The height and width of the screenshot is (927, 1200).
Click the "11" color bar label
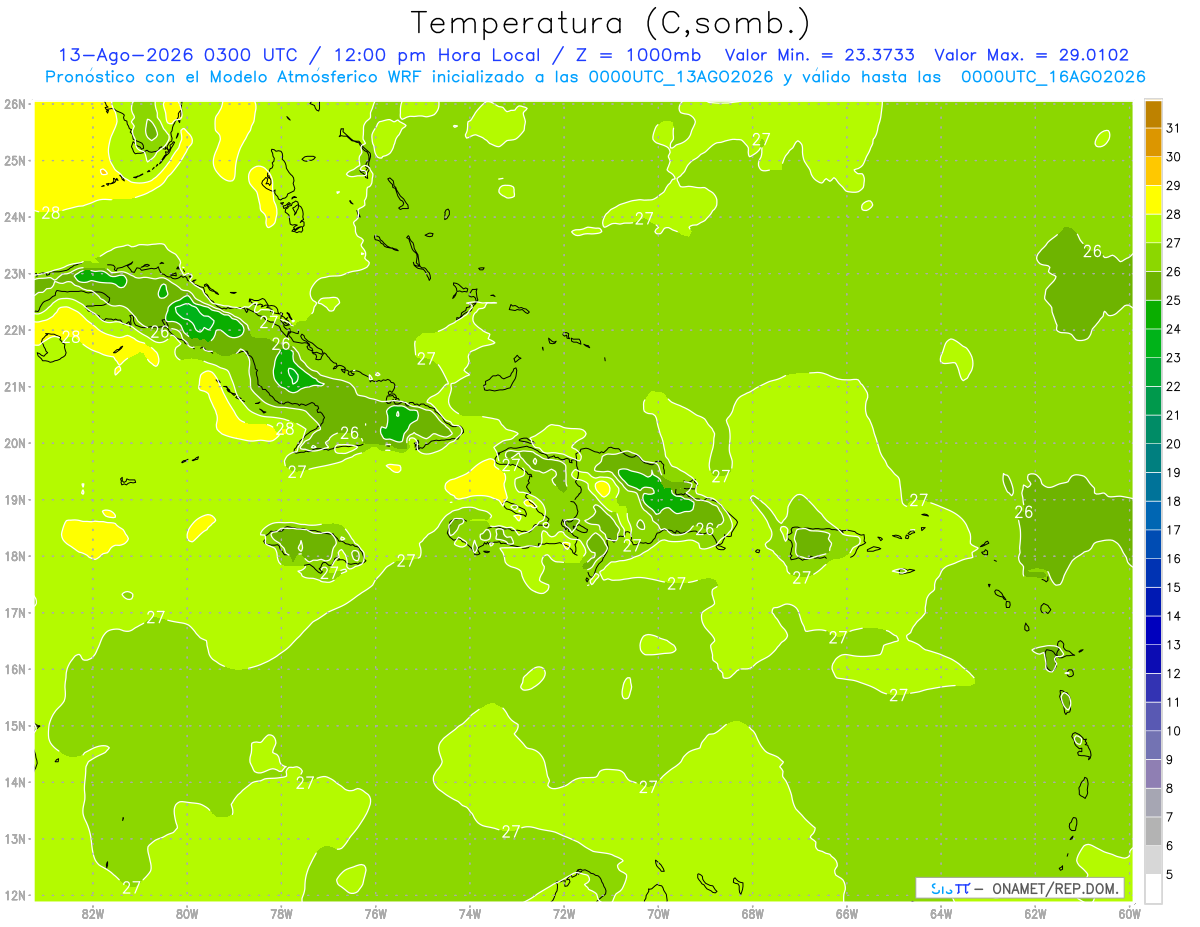(x=1174, y=702)
